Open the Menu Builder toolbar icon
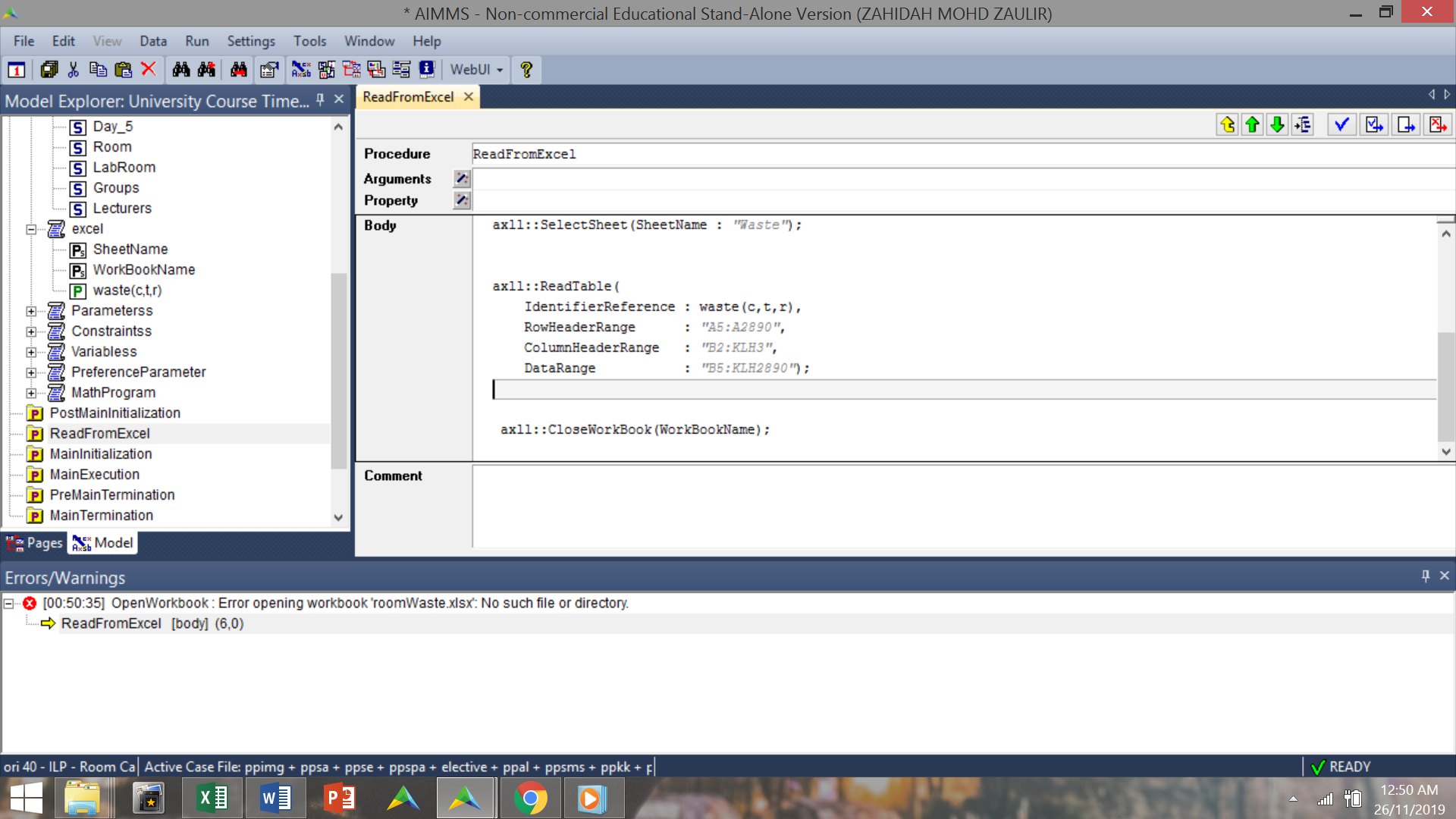This screenshot has height=819, width=1456. 401,70
